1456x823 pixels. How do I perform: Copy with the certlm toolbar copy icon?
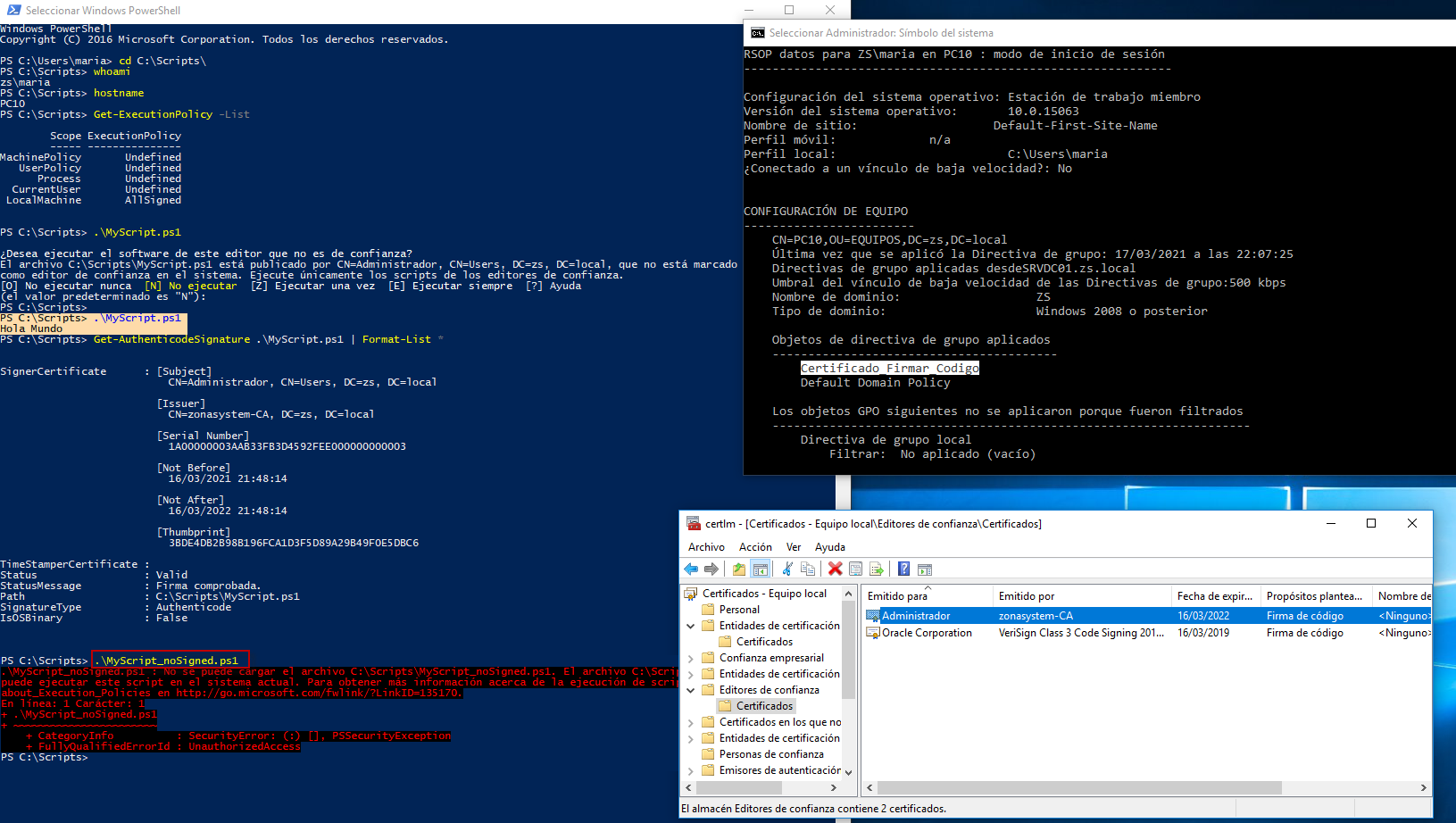click(808, 569)
